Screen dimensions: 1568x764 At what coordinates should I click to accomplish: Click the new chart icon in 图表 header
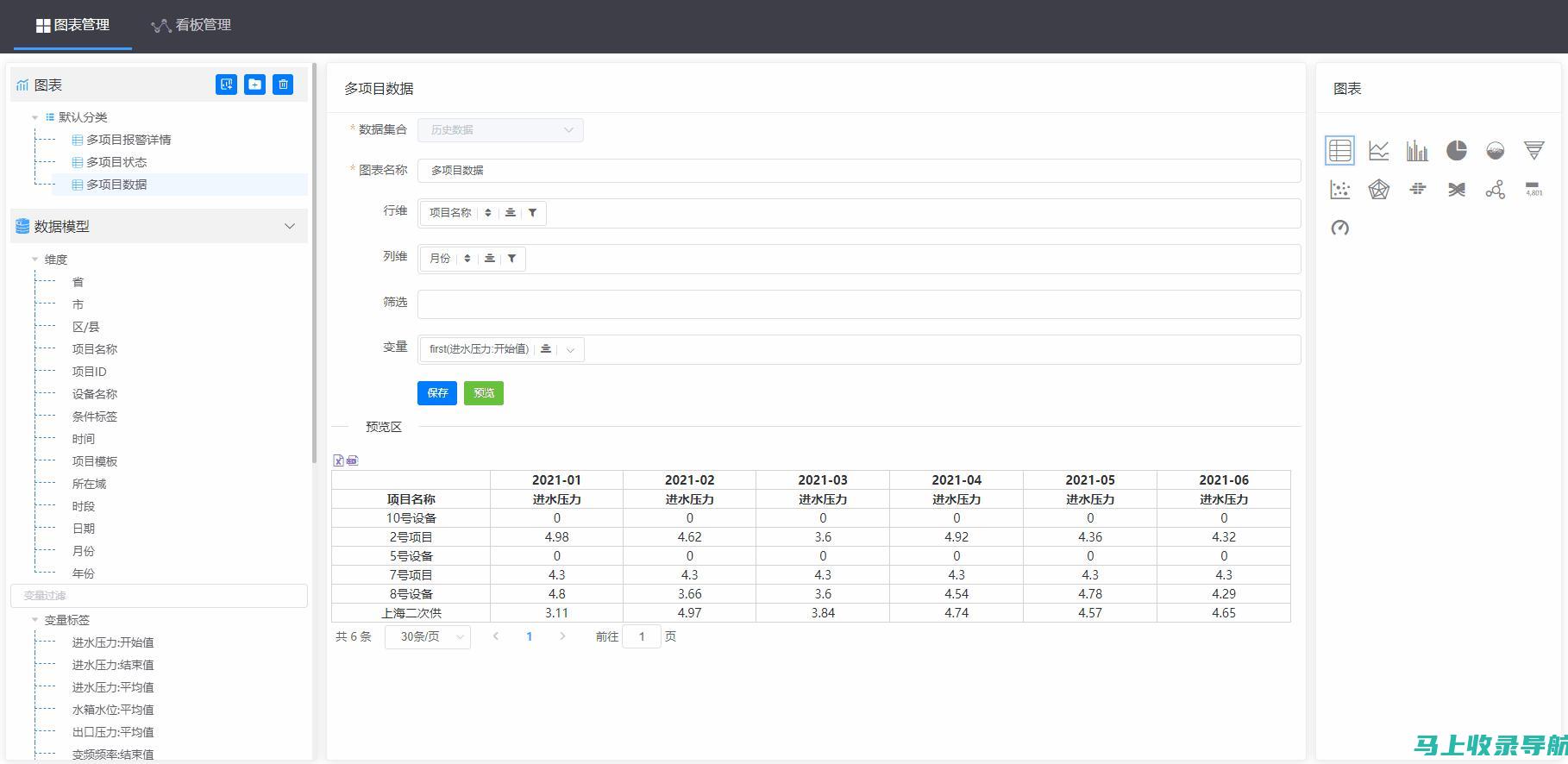click(x=226, y=85)
